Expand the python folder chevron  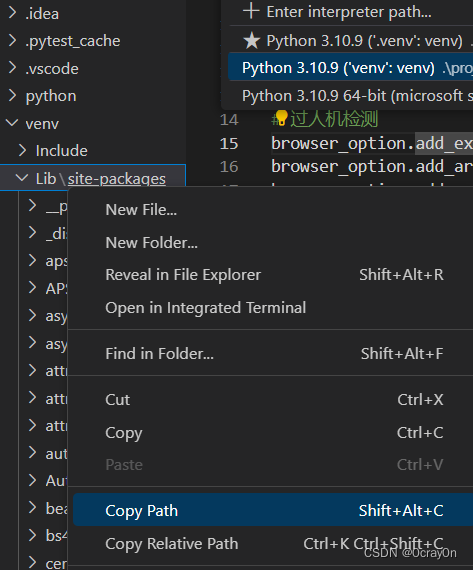tap(12, 96)
